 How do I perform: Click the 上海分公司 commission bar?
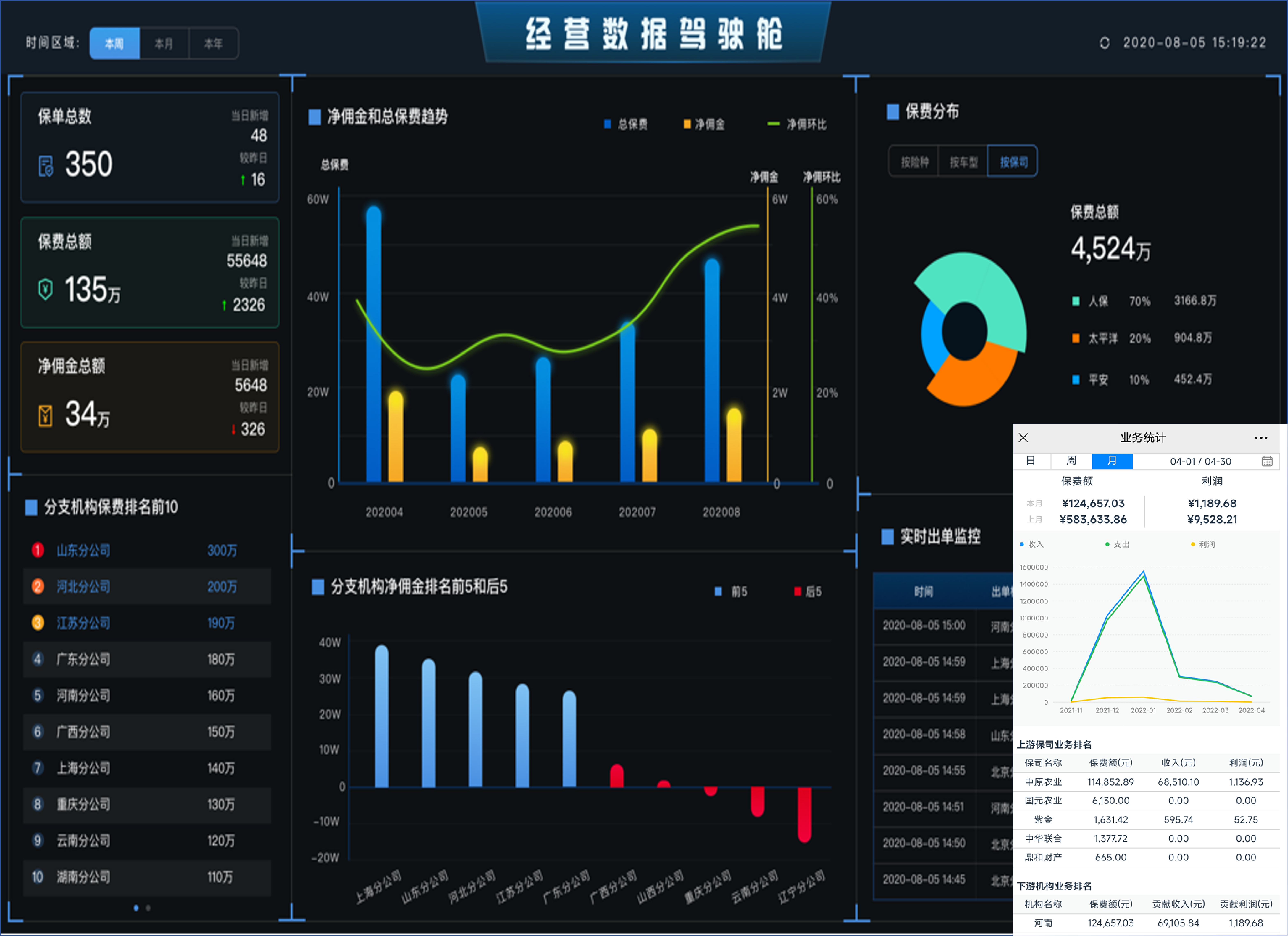[382, 716]
